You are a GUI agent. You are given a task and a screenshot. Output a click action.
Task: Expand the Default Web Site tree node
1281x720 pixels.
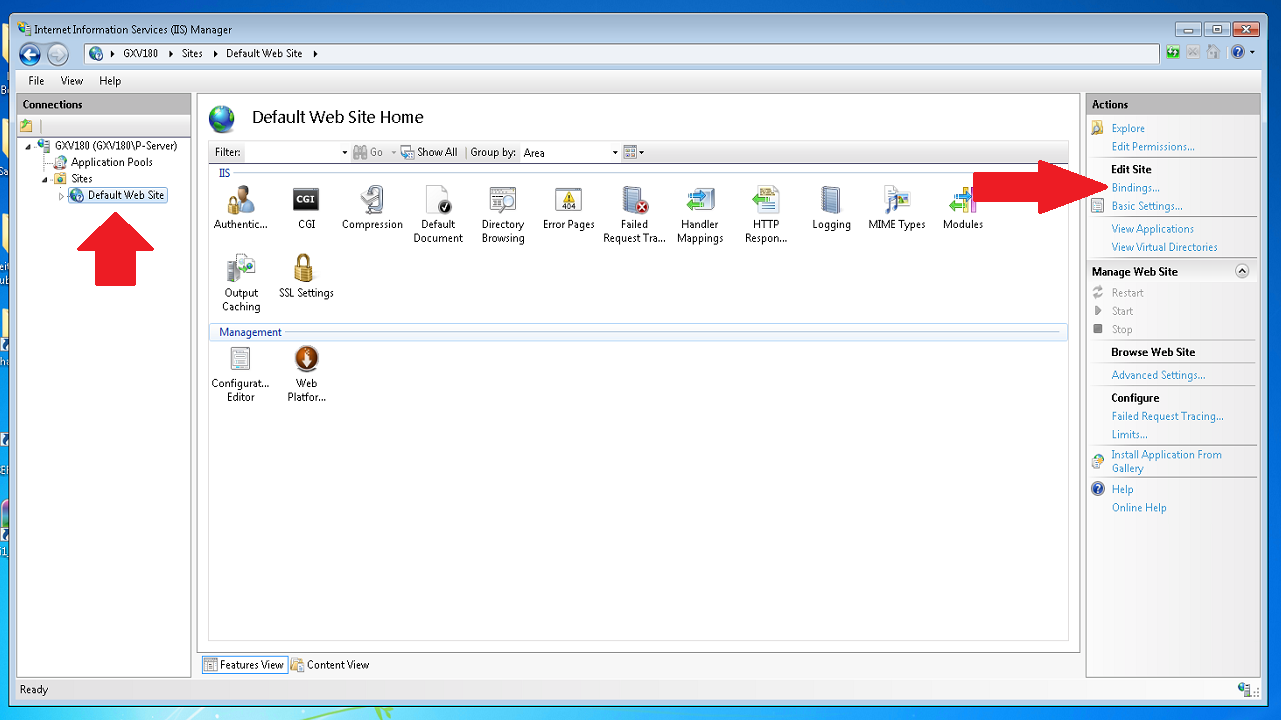pos(61,196)
